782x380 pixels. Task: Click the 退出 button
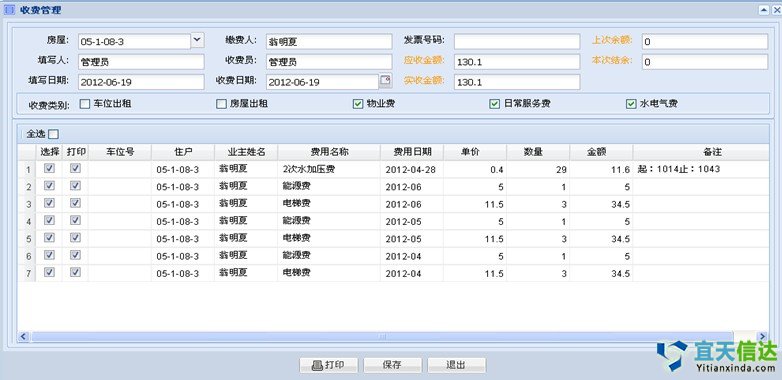click(x=456, y=365)
